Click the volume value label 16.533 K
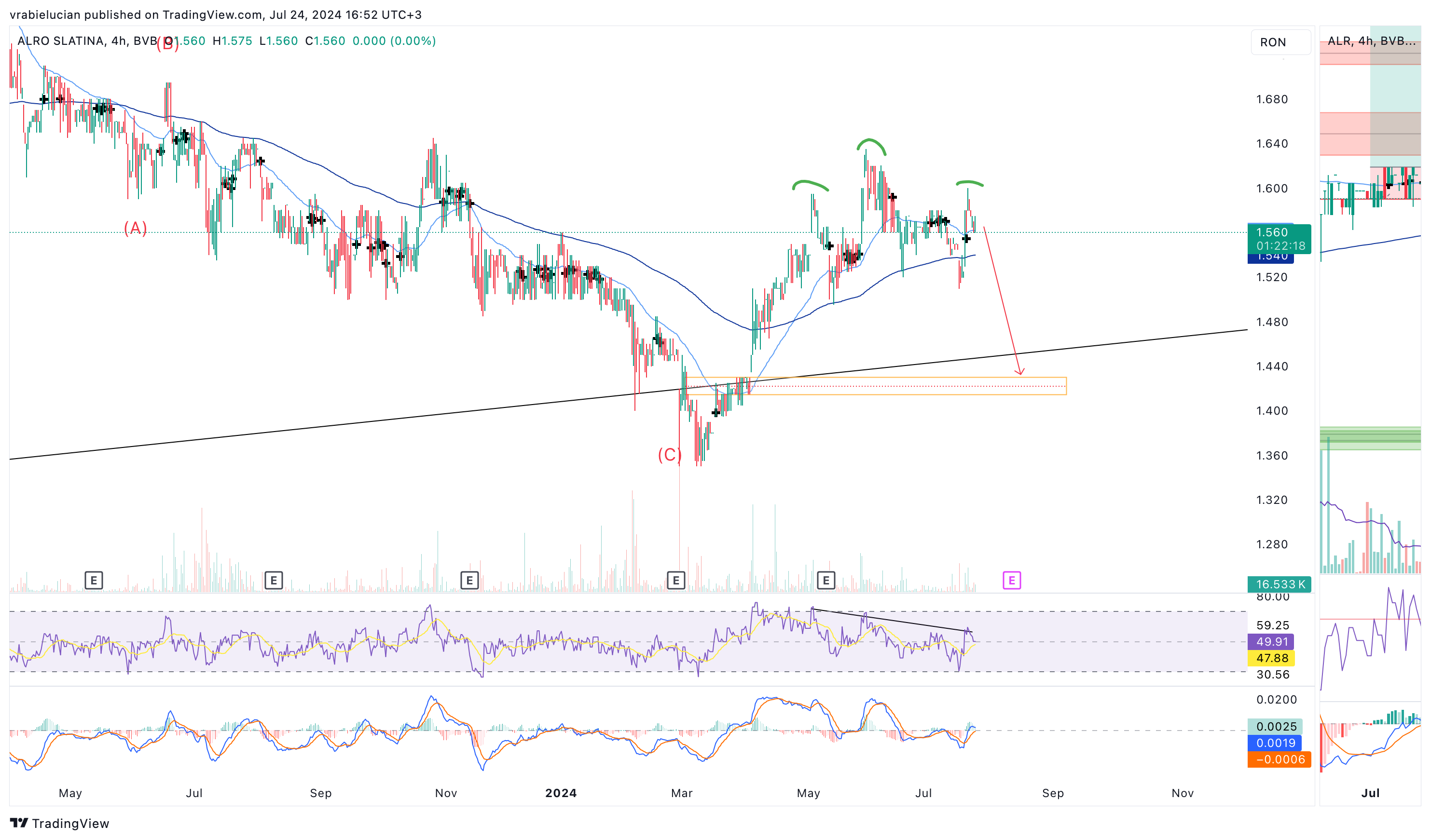Image resolution: width=1431 pixels, height=840 pixels. [x=1280, y=584]
